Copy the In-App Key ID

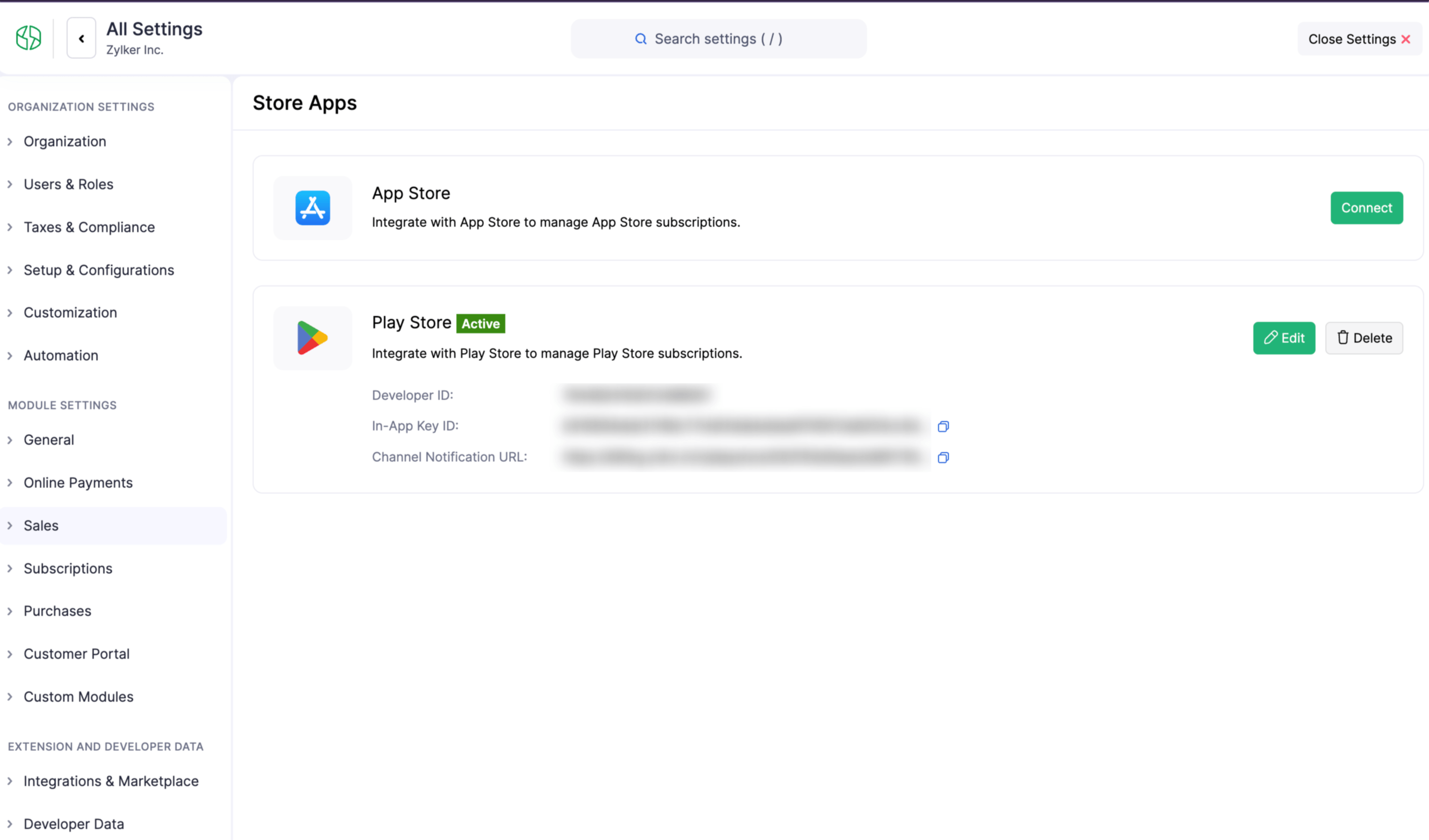click(943, 426)
